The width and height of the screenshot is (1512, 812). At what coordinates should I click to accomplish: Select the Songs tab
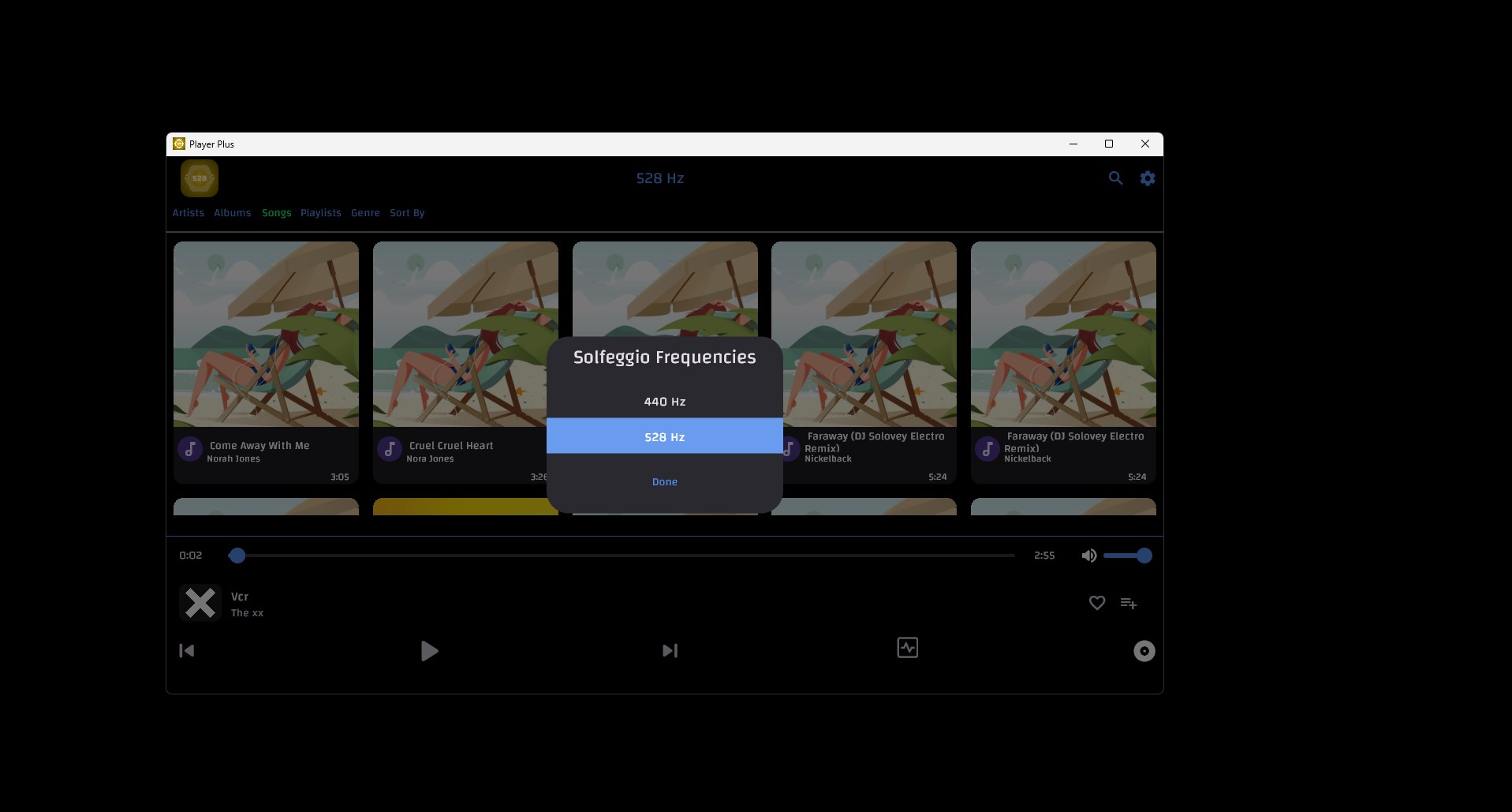tap(277, 213)
